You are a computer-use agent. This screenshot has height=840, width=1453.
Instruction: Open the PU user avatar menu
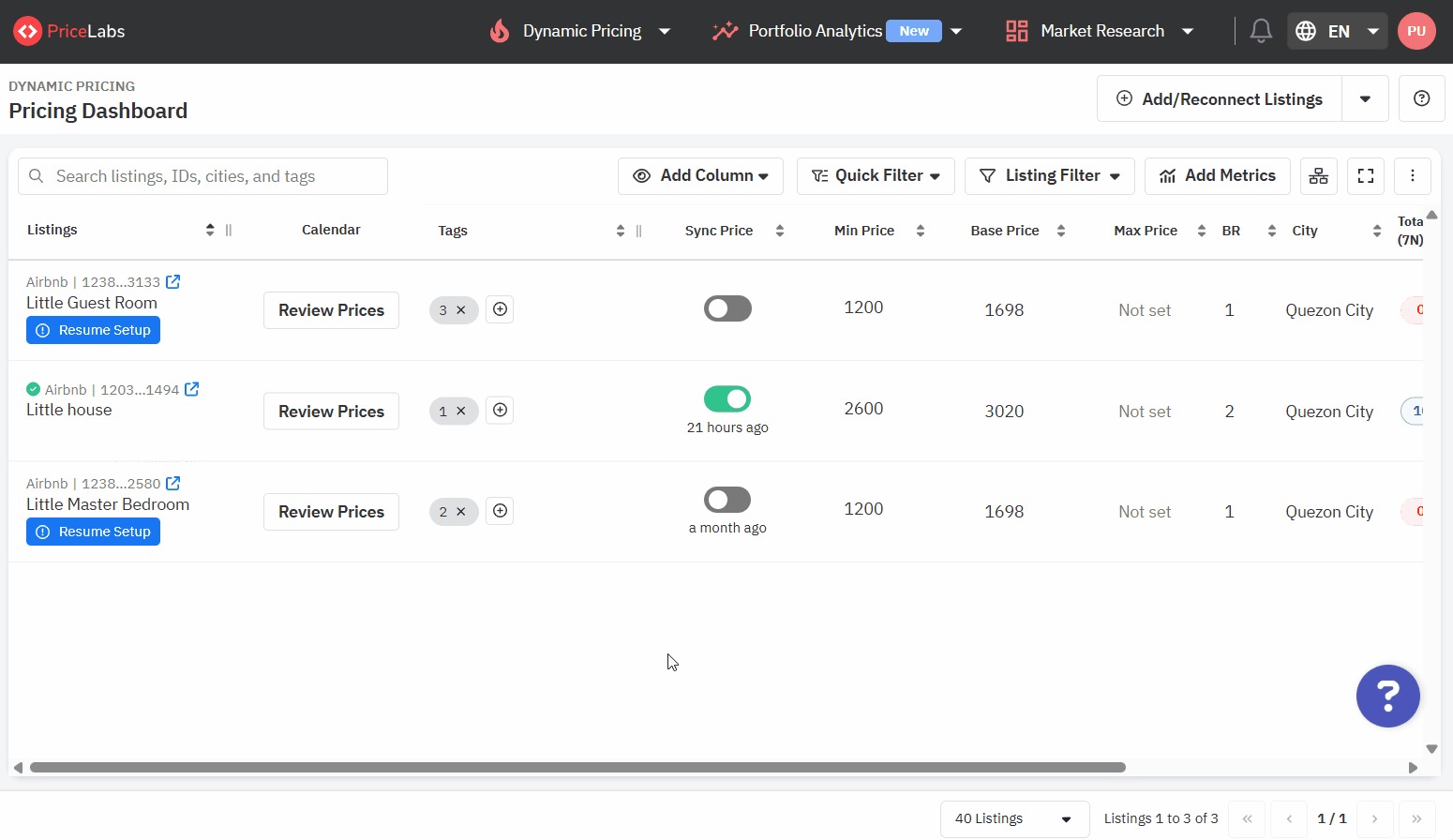[x=1416, y=31]
